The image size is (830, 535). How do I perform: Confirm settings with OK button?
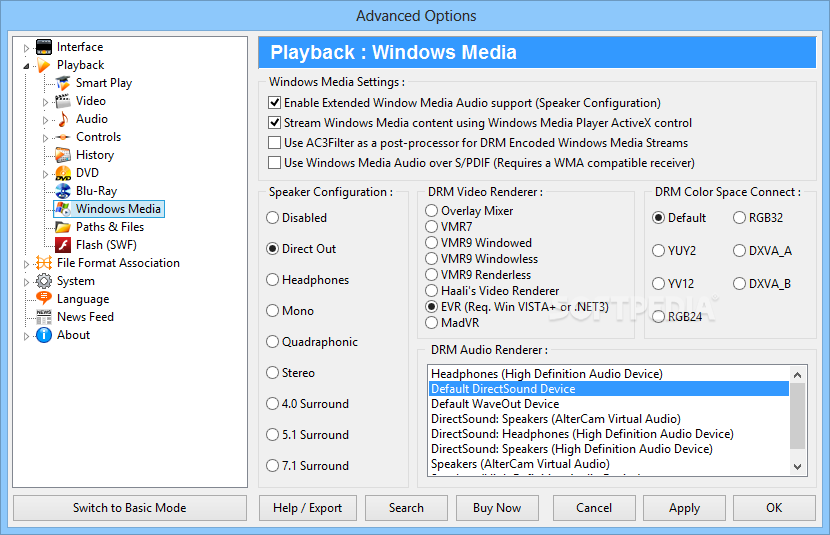coord(774,508)
